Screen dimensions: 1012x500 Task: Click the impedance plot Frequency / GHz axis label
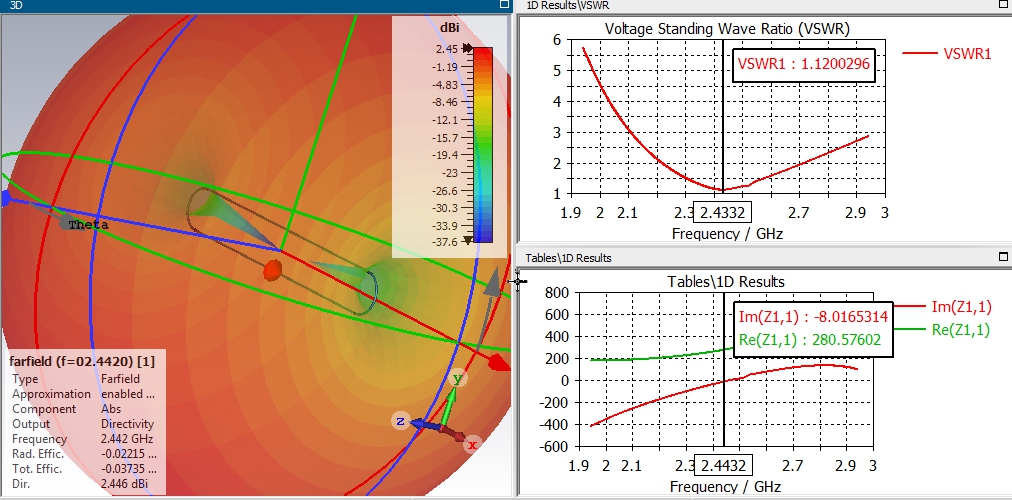click(x=726, y=486)
